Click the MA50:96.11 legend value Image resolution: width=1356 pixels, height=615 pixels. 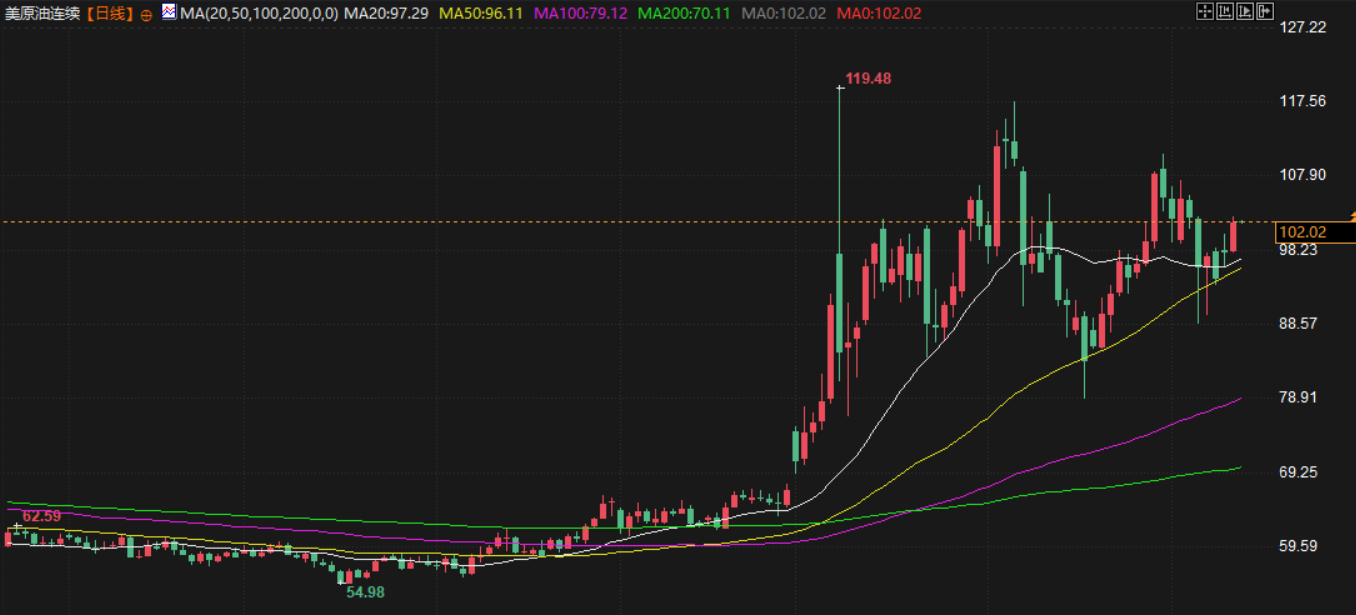pos(481,14)
